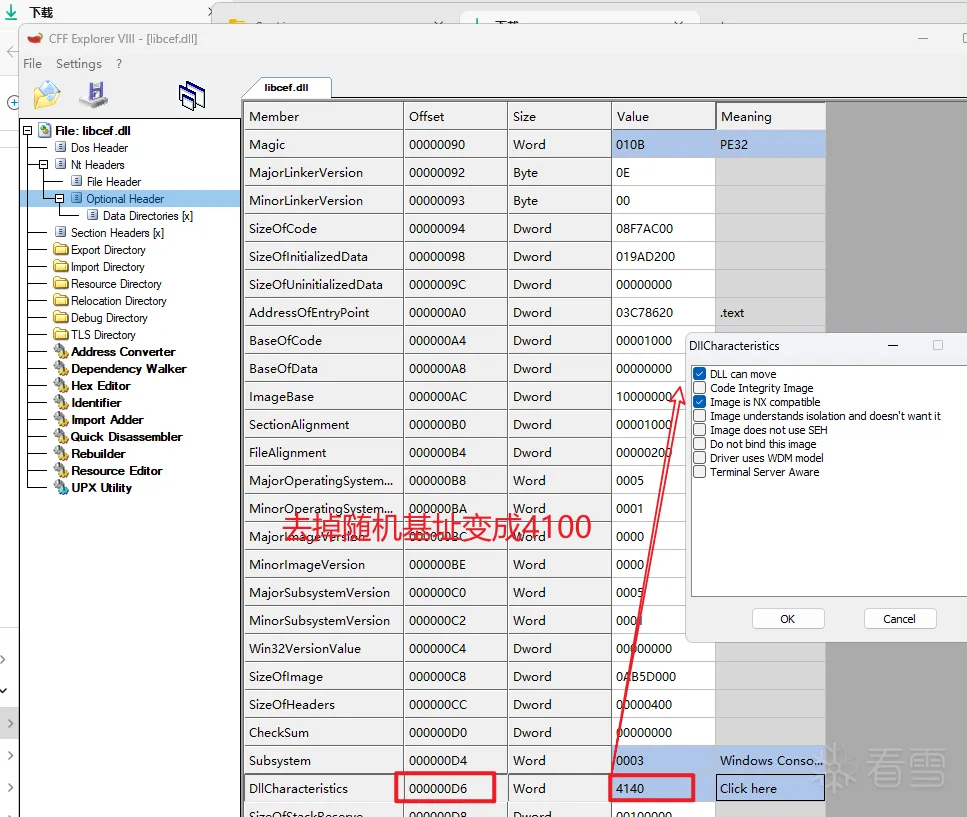
Task: Click the Value column header
Action: 663,116
